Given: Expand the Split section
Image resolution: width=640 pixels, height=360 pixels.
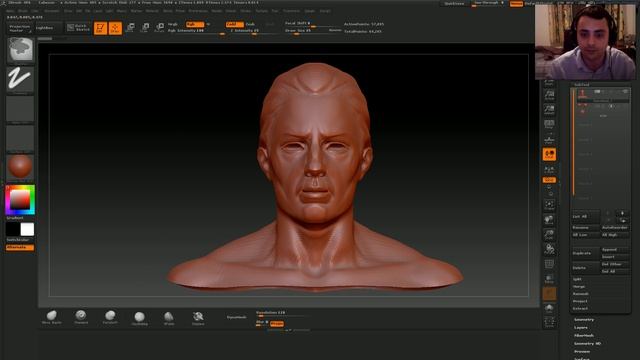Looking at the screenshot, I should tap(577, 279).
